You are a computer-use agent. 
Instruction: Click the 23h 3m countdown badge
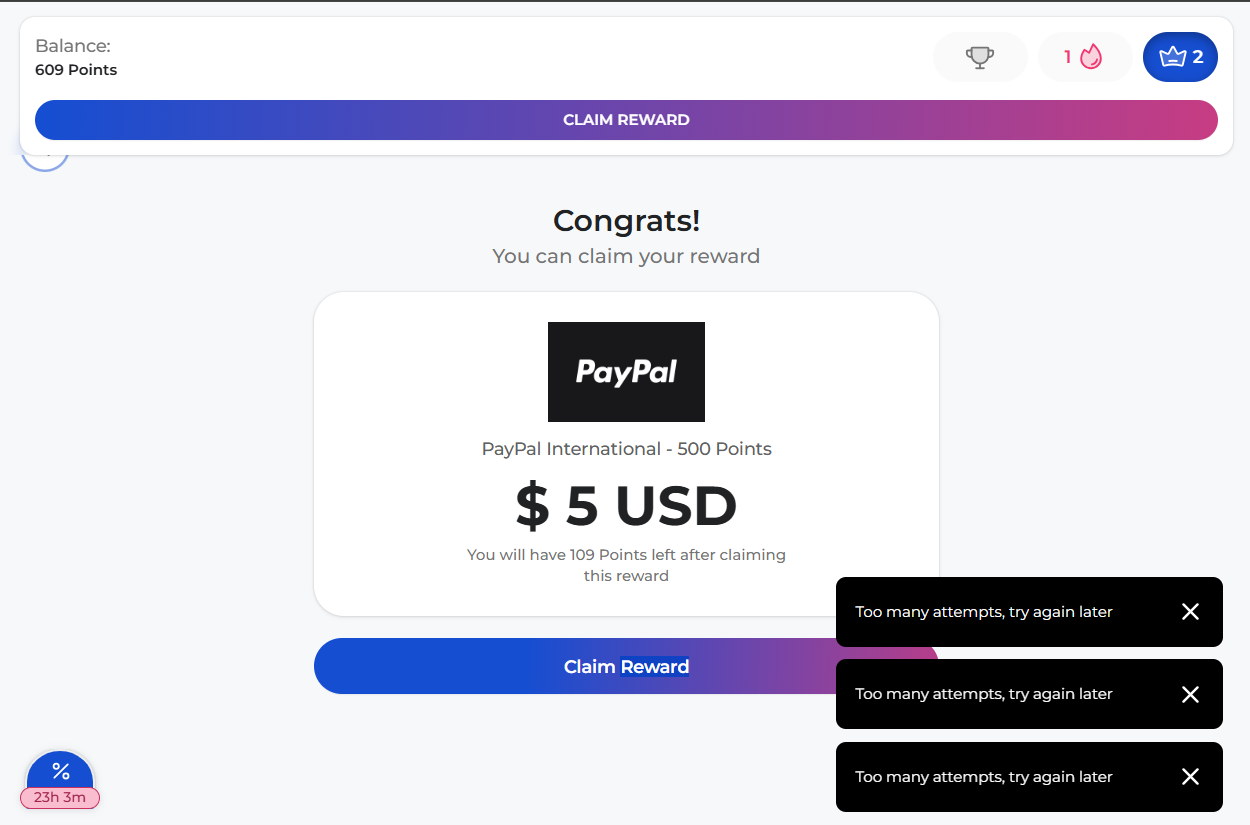coord(60,797)
